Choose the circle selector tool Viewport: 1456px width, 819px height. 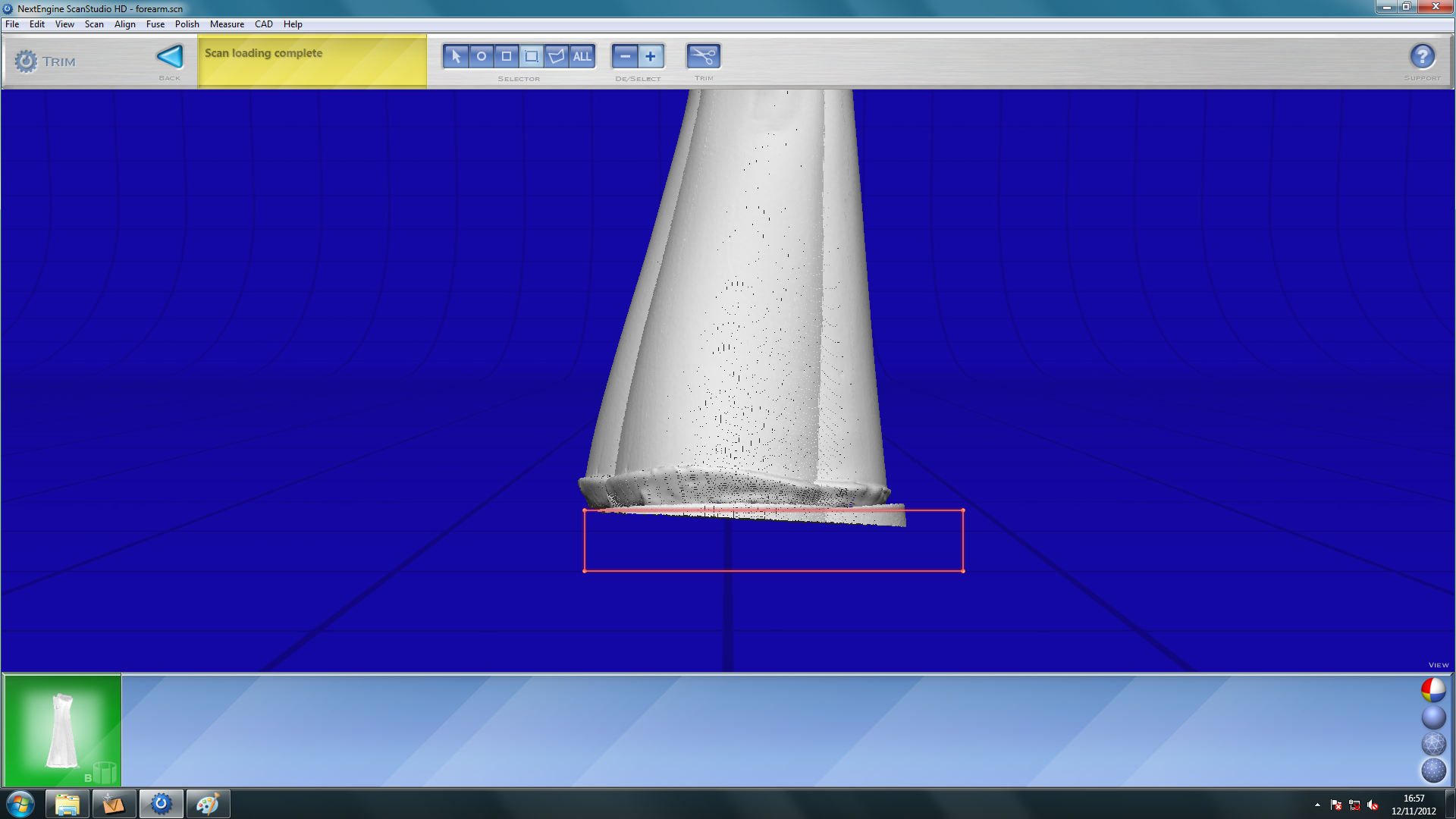tap(481, 55)
